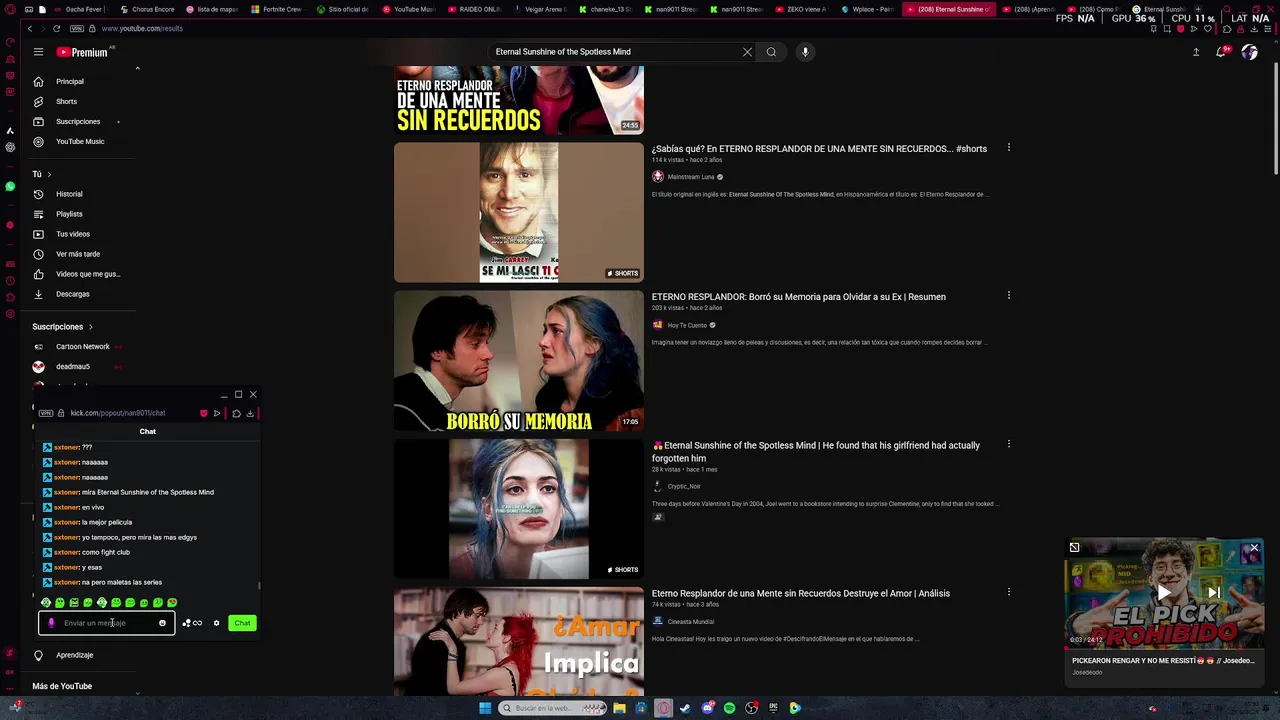This screenshot has height=720, width=1280.
Task: Open options menu for ETERNO RESPLANDOR Resumen
Action: coord(1008,296)
